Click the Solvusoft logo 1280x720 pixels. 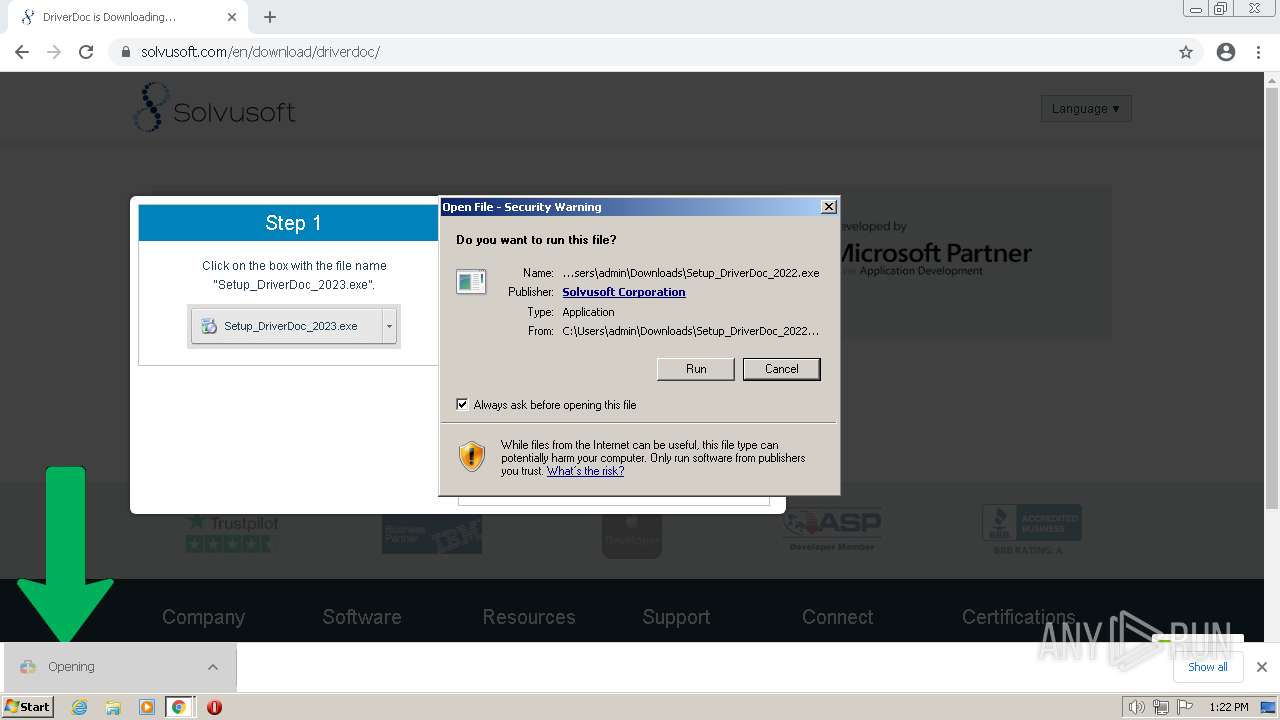coord(214,108)
